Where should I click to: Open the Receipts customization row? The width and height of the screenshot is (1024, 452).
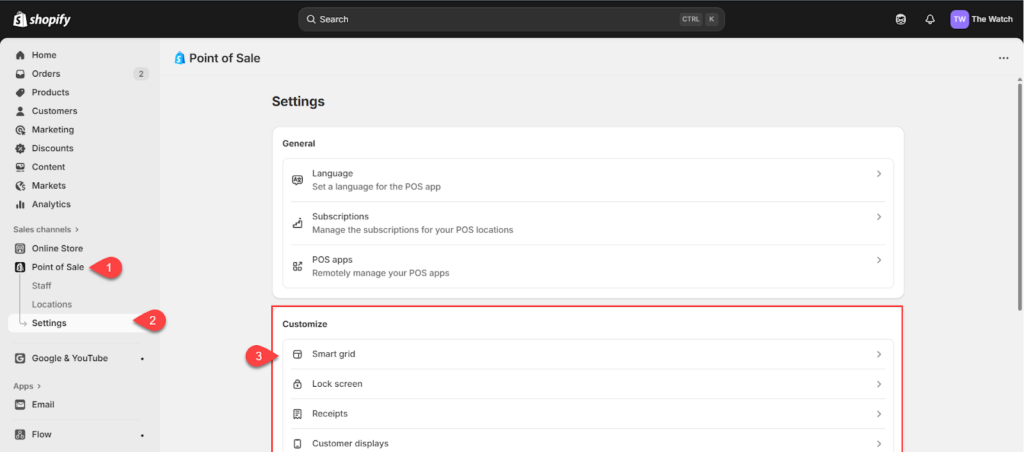[587, 414]
